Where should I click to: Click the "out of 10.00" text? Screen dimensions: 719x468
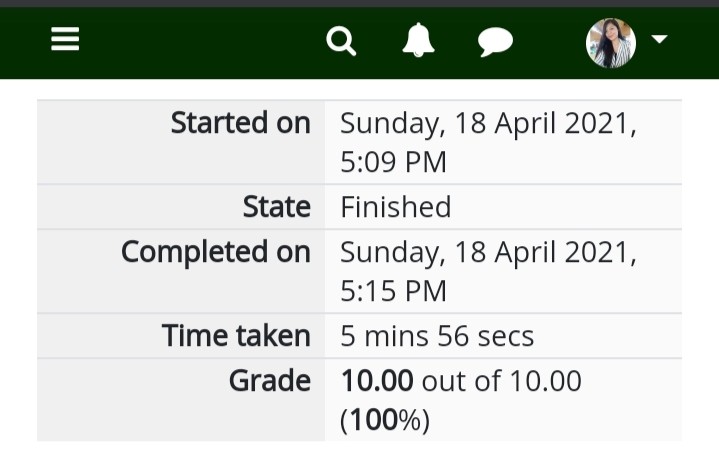[502, 381]
